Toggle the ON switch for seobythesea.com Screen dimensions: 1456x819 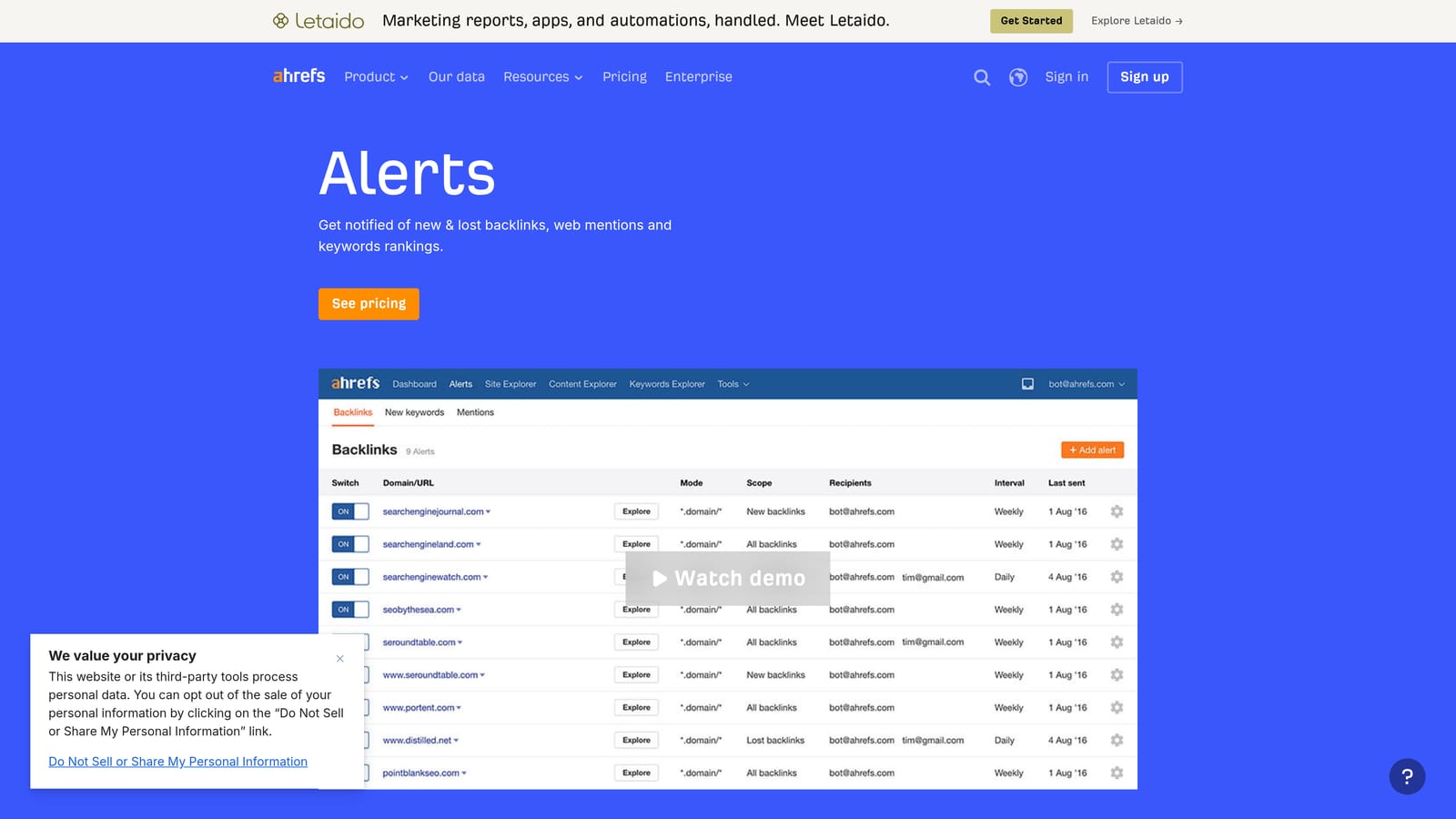[350, 610]
